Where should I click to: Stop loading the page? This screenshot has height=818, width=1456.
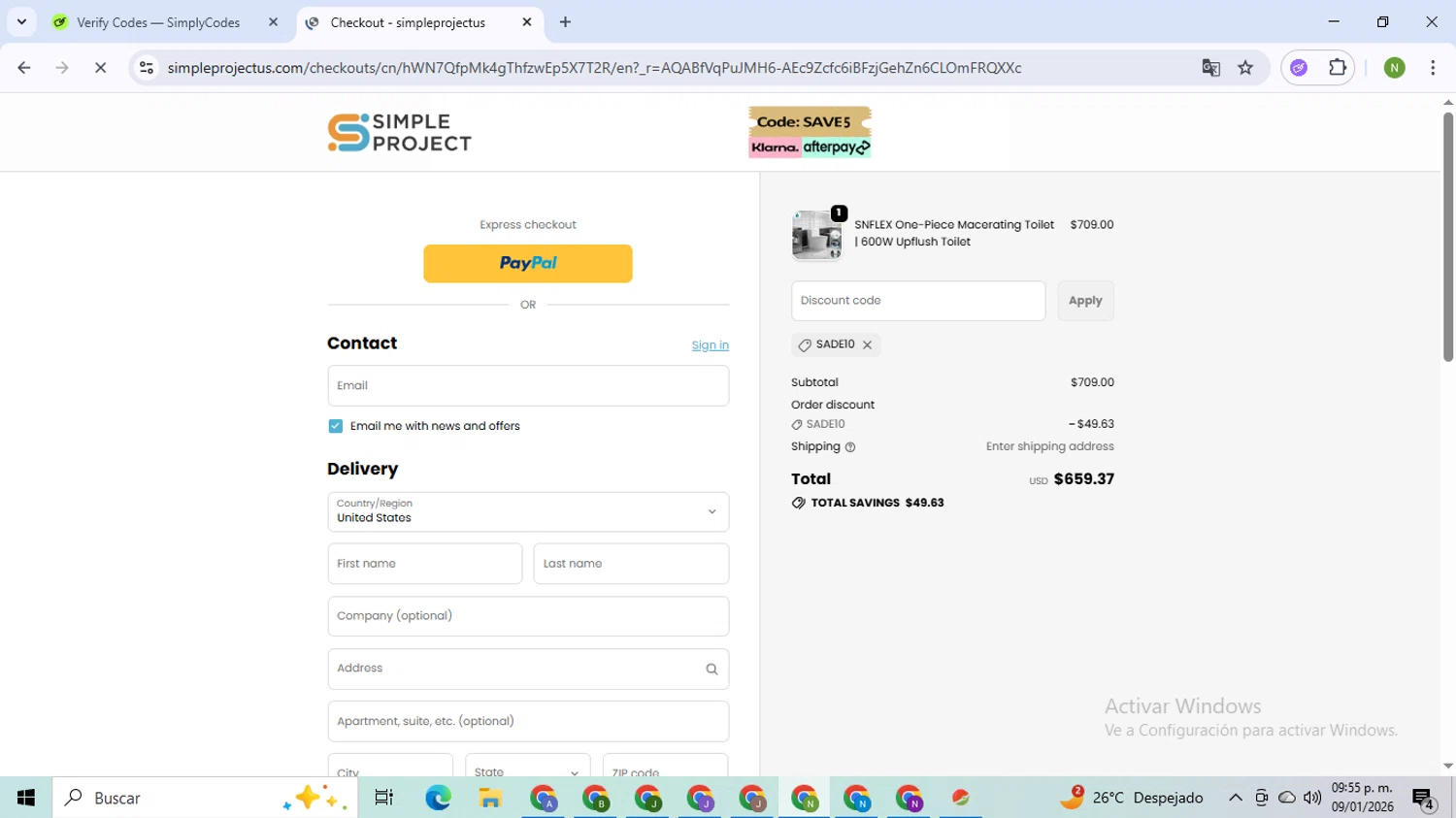tap(100, 68)
